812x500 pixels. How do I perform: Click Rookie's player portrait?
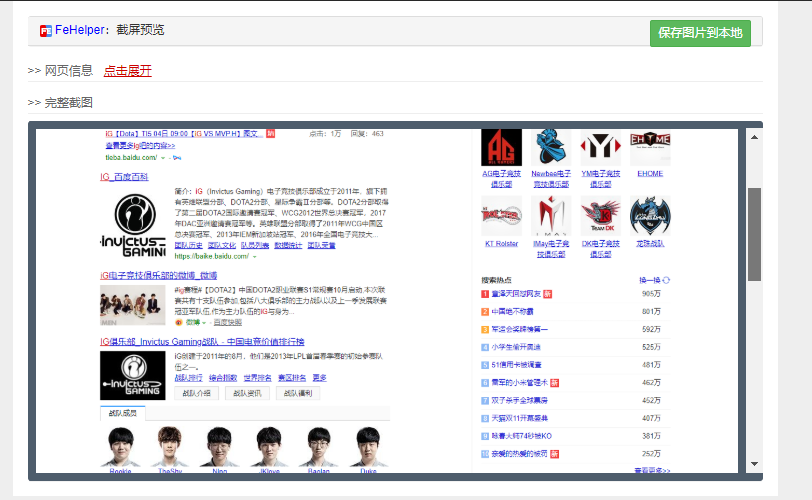(120, 447)
